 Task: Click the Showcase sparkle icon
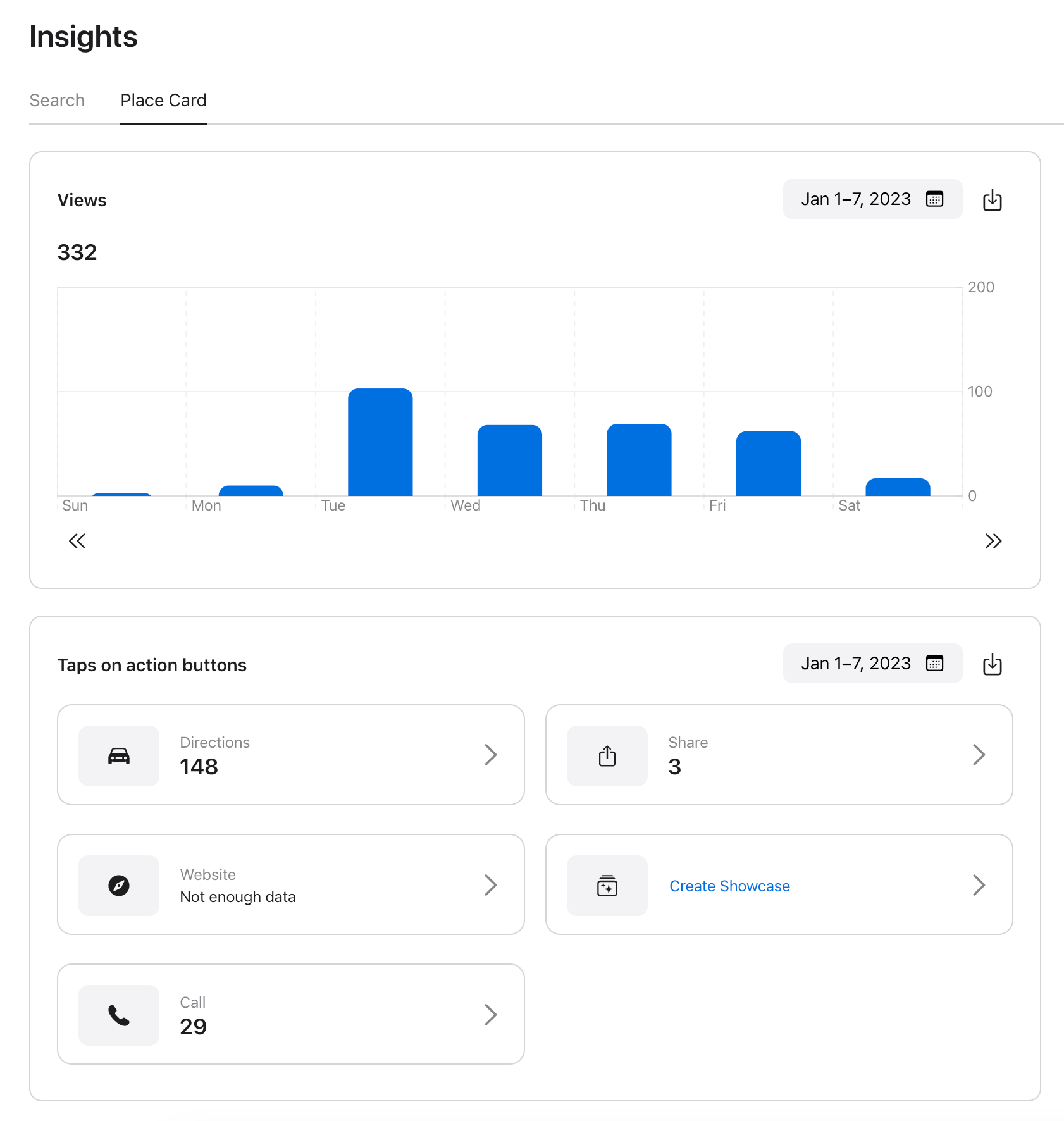(x=607, y=886)
